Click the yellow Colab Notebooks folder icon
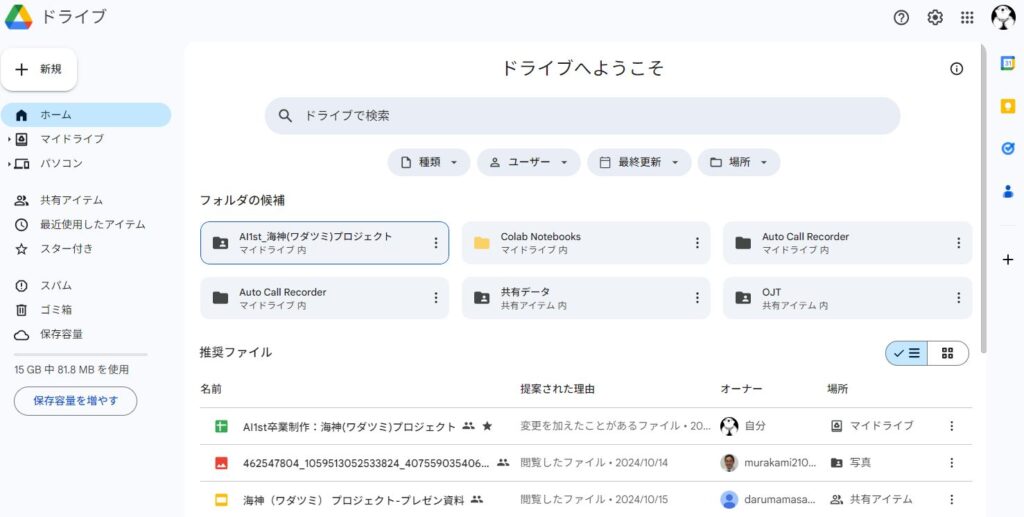The height and width of the screenshot is (517, 1024). (x=482, y=243)
